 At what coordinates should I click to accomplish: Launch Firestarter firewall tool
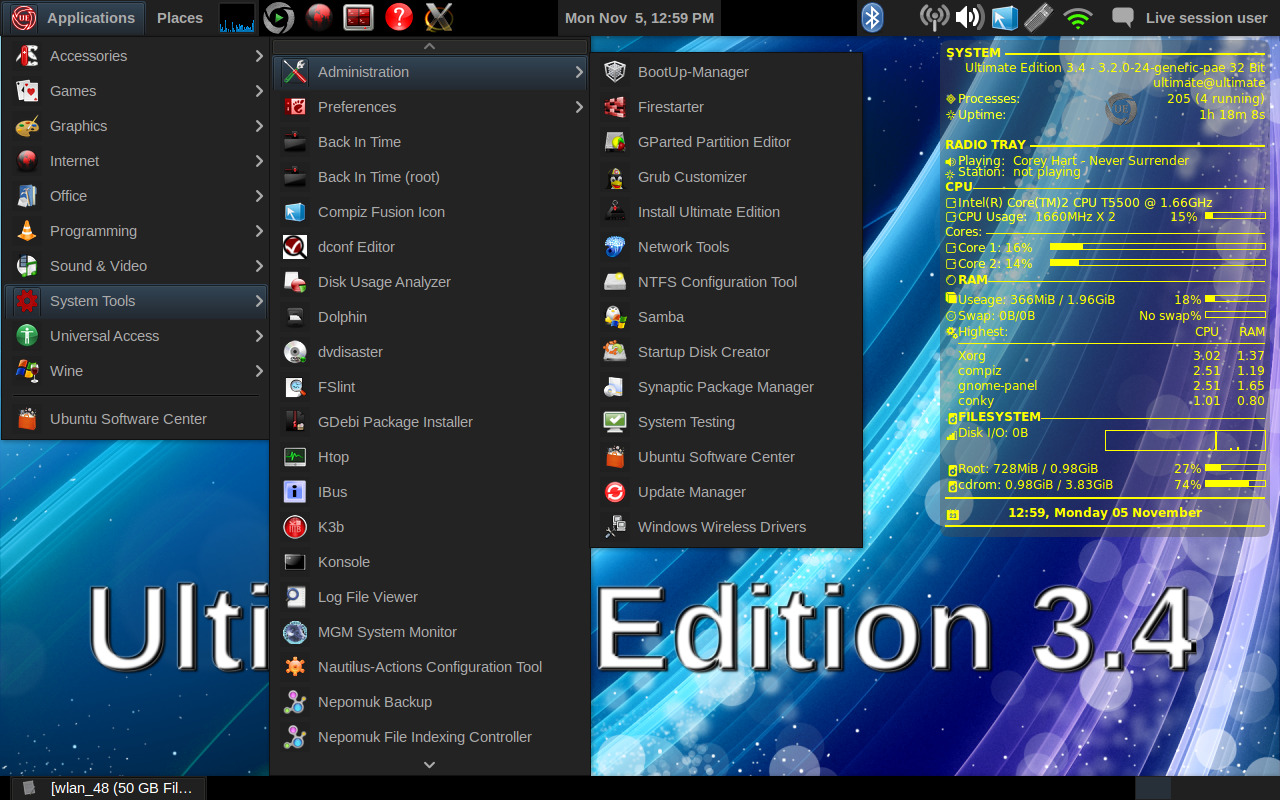pos(727,107)
